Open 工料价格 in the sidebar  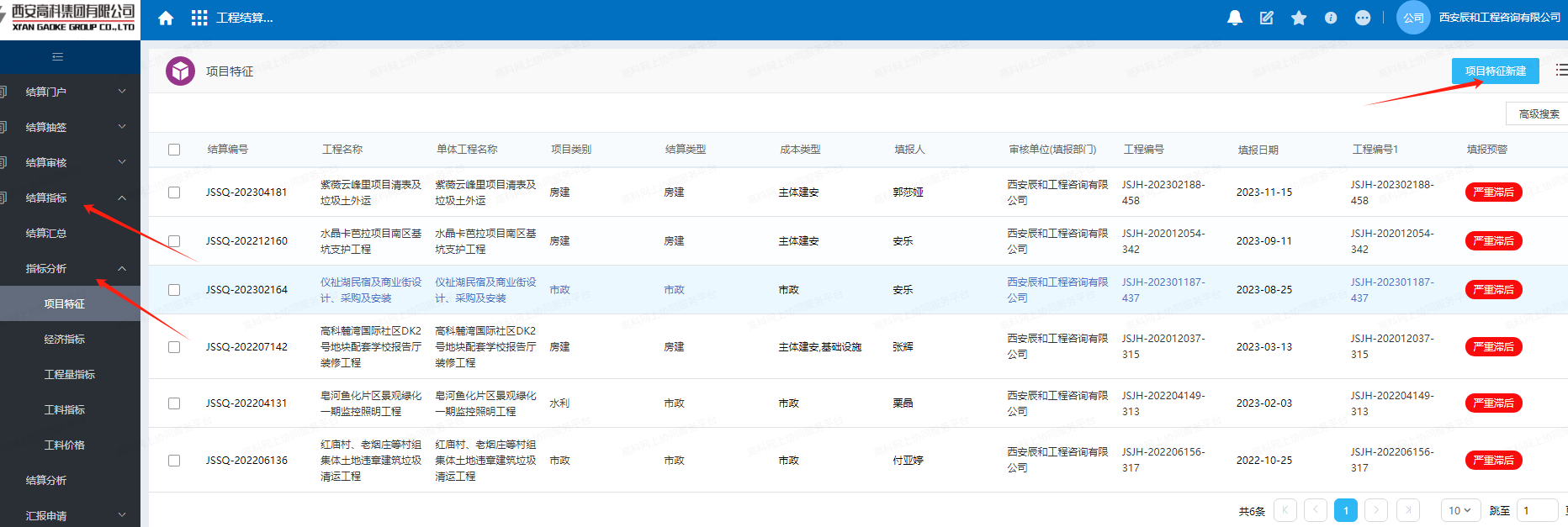pos(65,445)
